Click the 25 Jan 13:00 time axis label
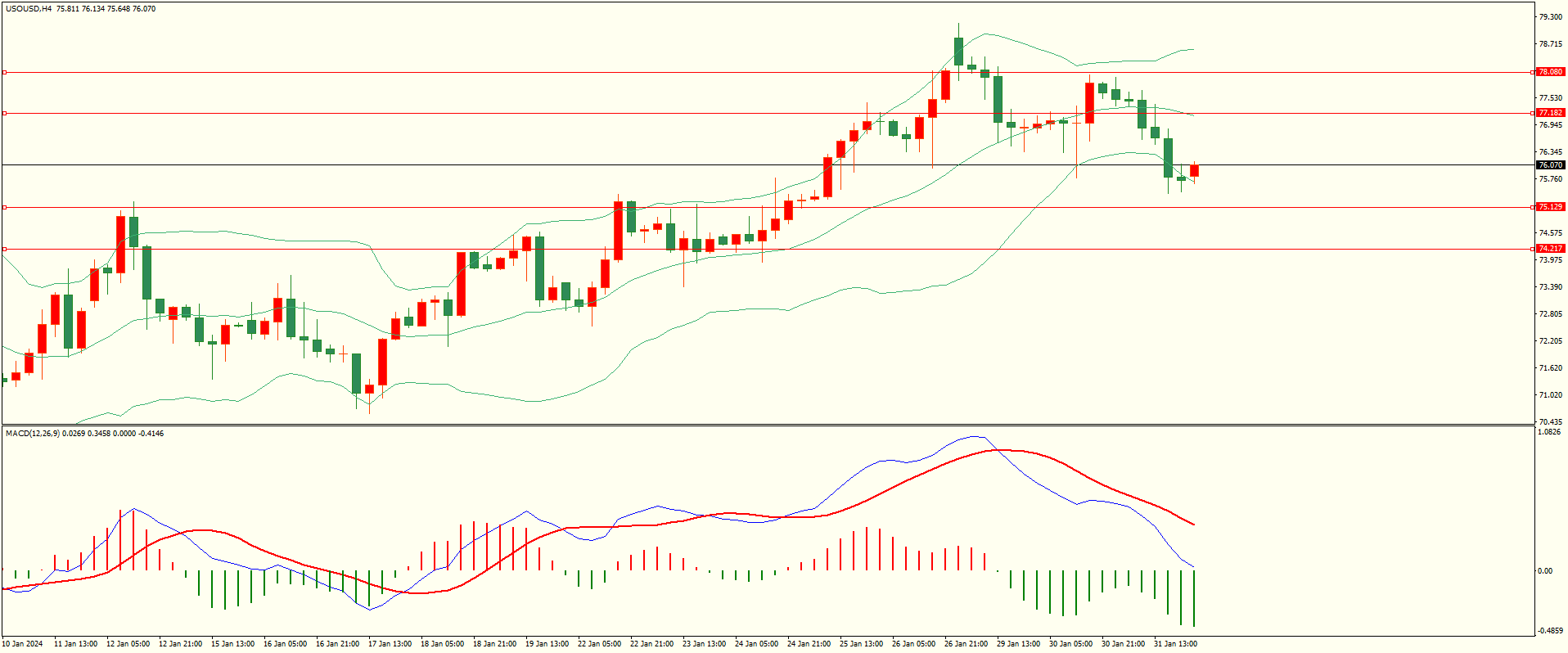Viewport: 1568px width, 653px height. coord(862,644)
